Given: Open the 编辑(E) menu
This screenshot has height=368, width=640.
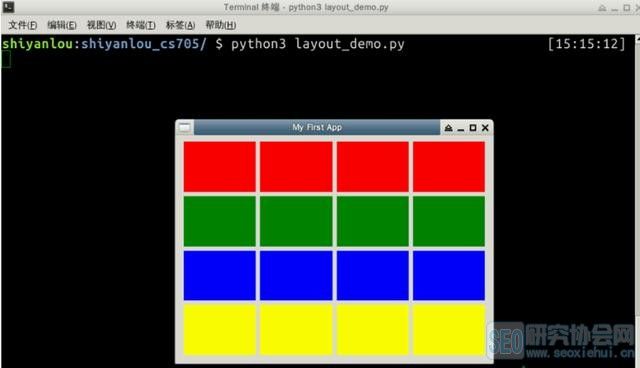Looking at the screenshot, I should pos(62,25).
